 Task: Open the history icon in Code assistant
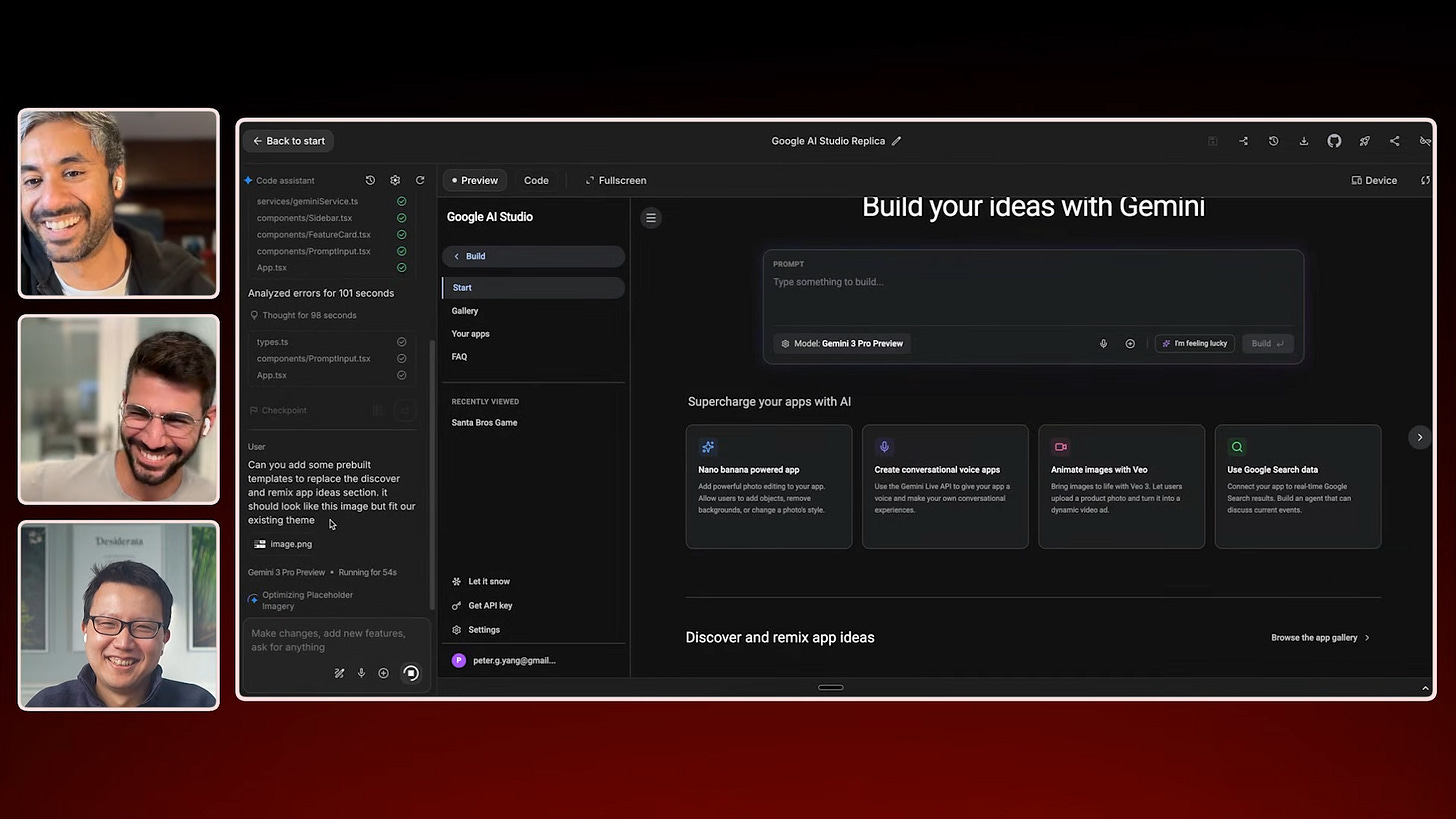370,180
